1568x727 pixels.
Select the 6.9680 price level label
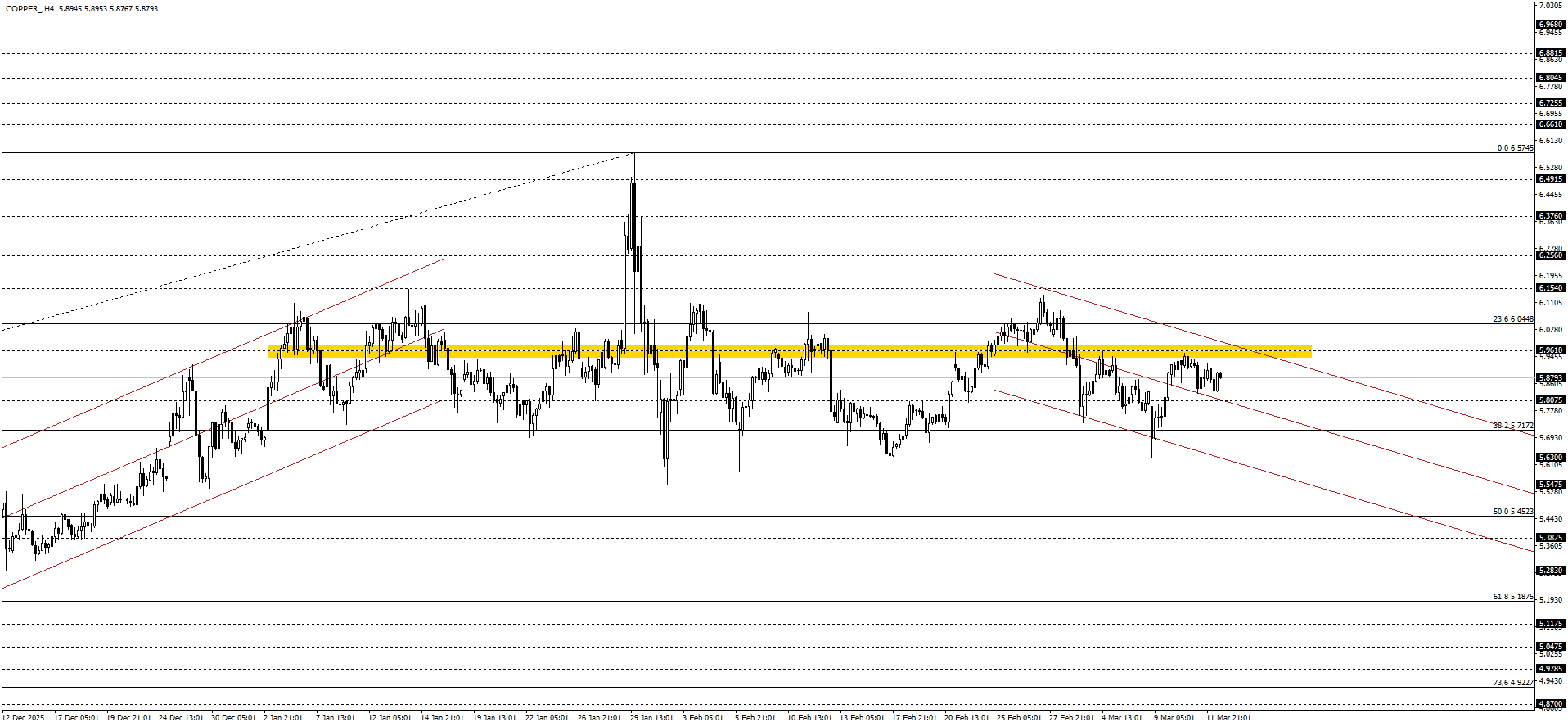click(1551, 25)
